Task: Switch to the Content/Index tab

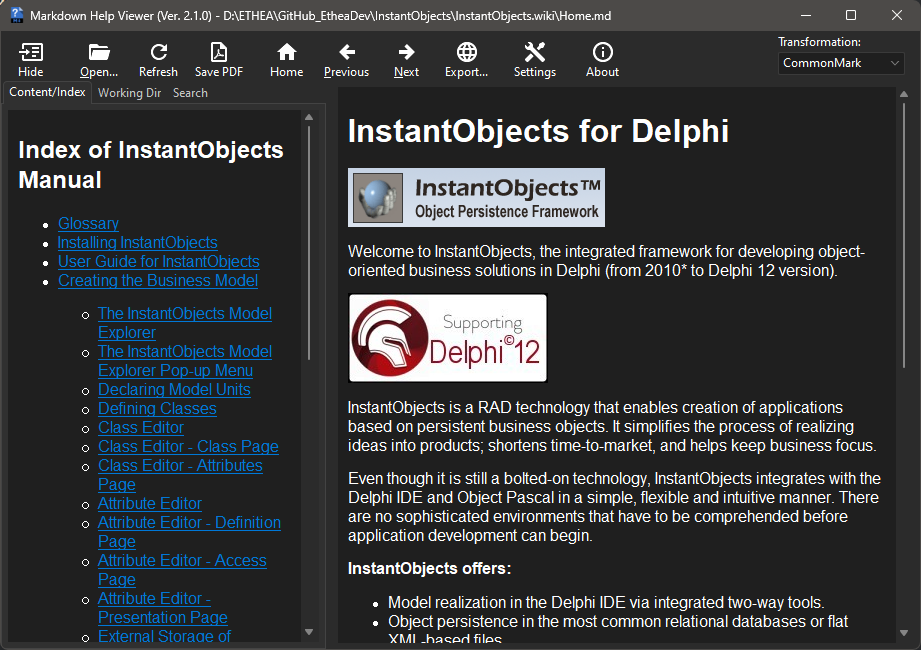Action: coord(47,92)
